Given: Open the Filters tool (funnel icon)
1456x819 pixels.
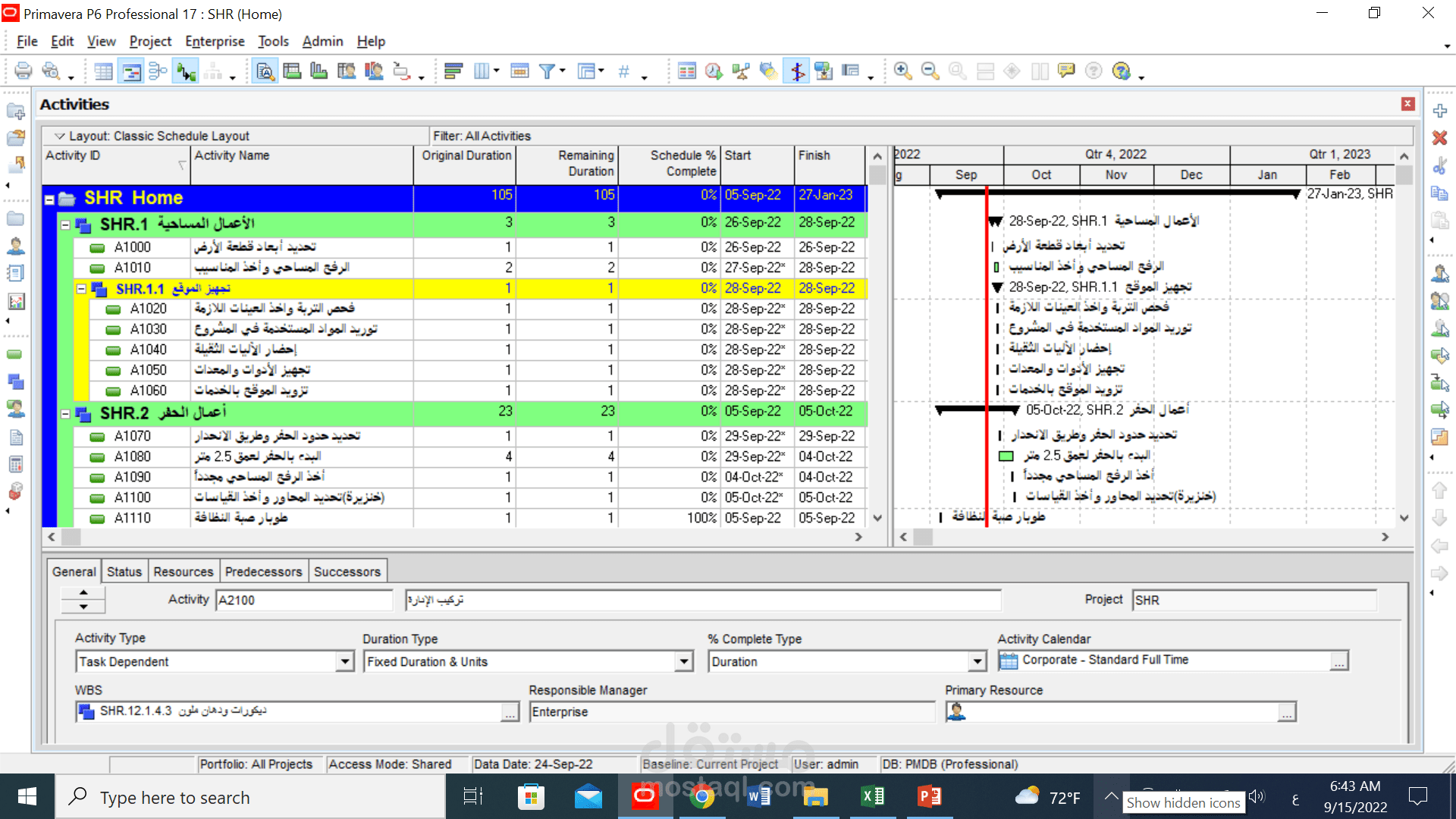Looking at the screenshot, I should pyautogui.click(x=548, y=71).
